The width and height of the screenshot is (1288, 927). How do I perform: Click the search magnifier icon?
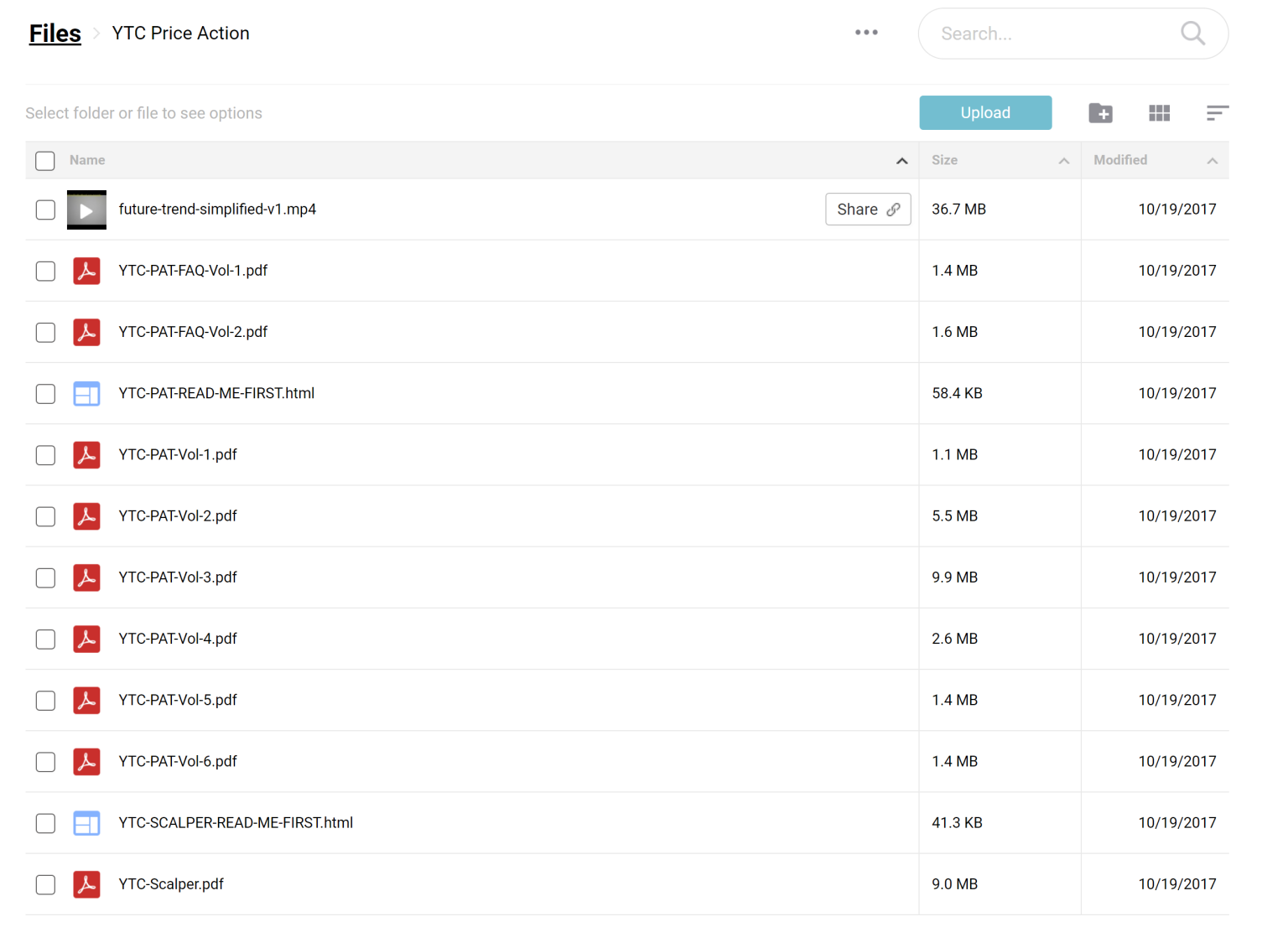[1192, 34]
